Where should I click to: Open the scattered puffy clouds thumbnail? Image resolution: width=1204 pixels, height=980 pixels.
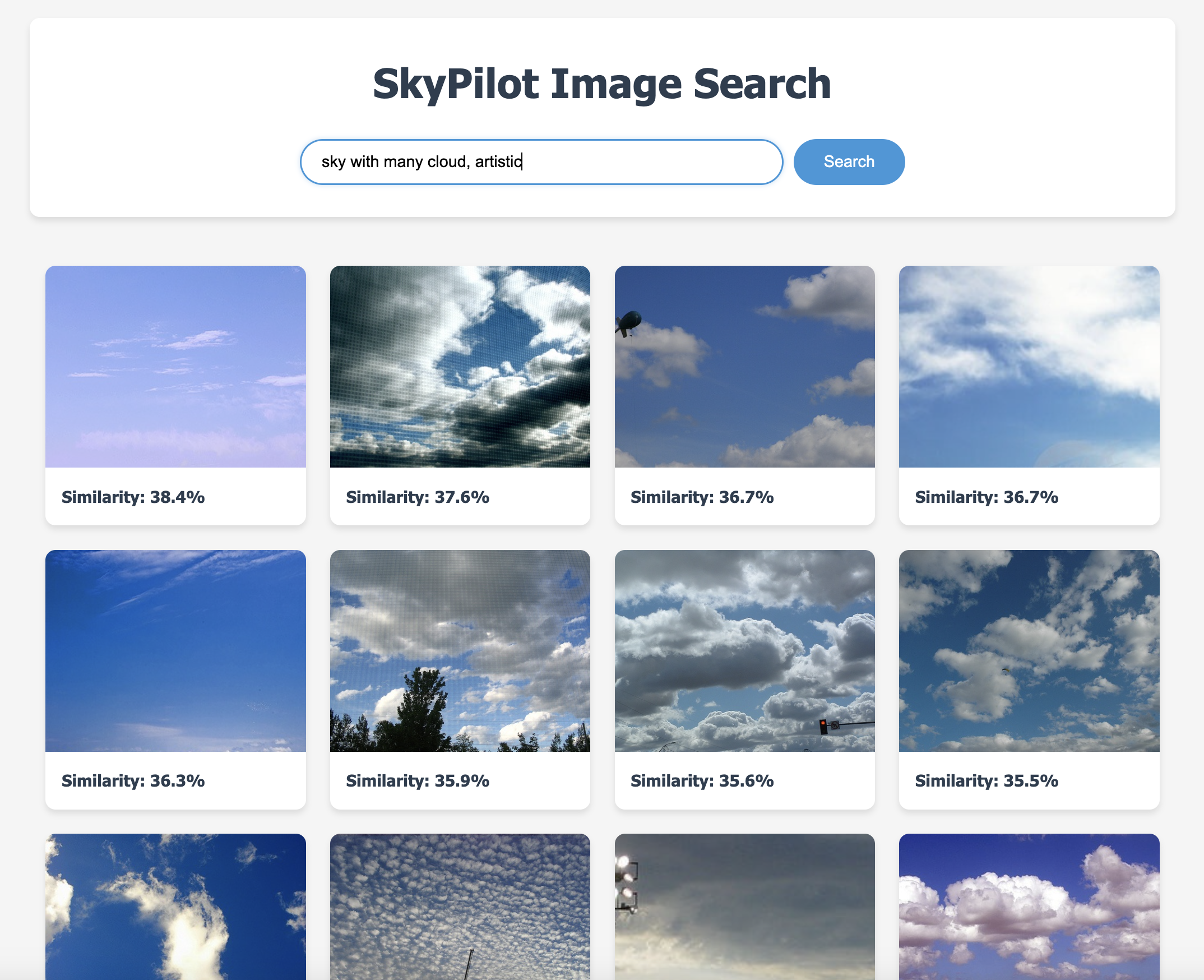coord(1029,650)
